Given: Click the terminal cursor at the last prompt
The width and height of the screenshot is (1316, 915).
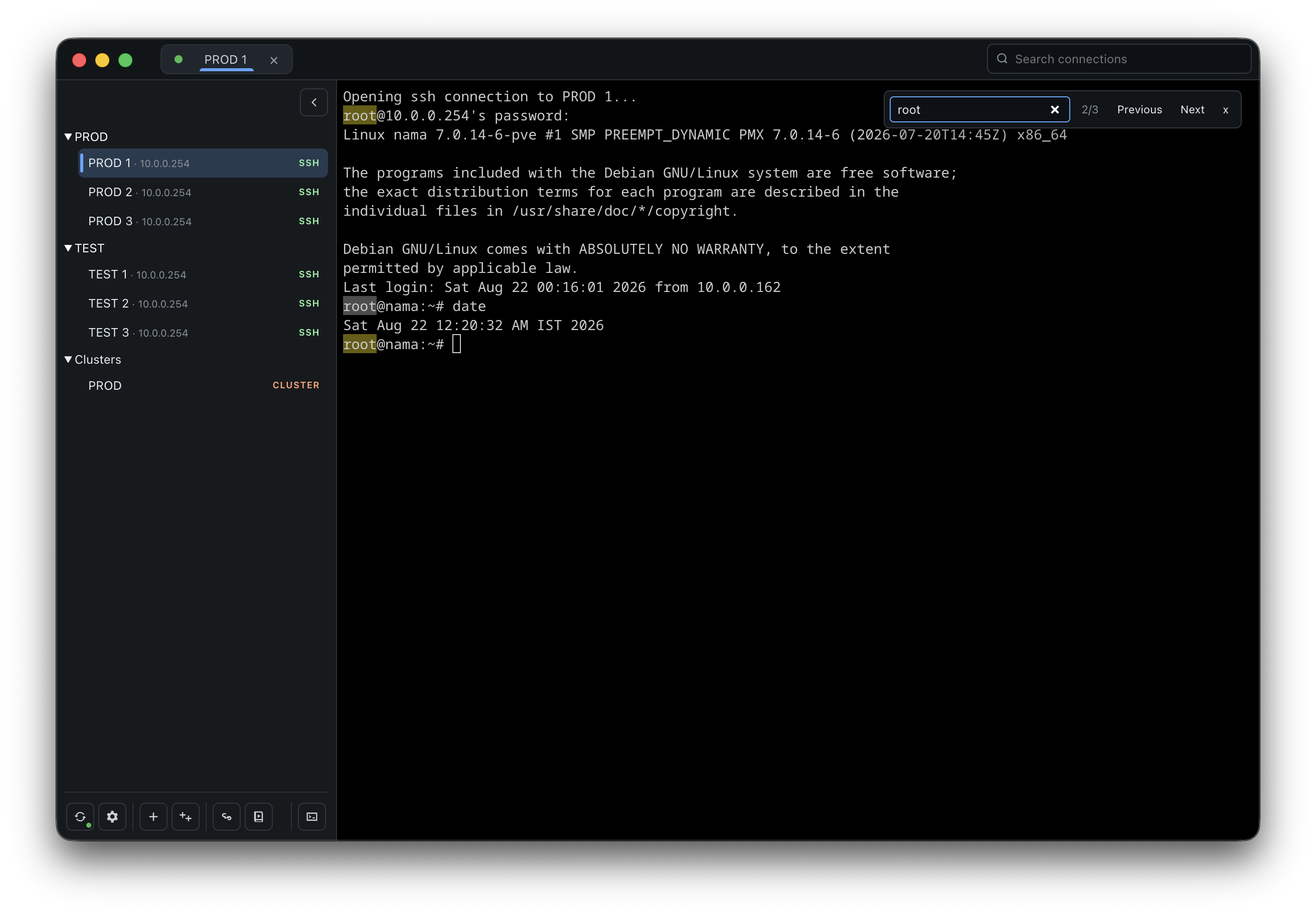Looking at the screenshot, I should (x=456, y=345).
